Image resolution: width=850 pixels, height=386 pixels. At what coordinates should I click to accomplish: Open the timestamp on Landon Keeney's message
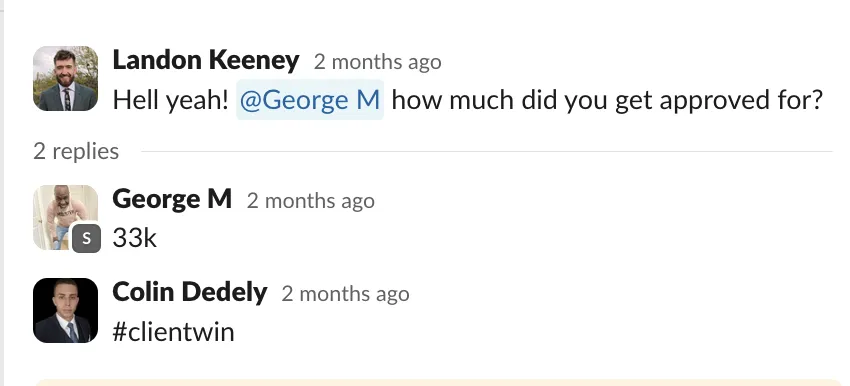(377, 62)
